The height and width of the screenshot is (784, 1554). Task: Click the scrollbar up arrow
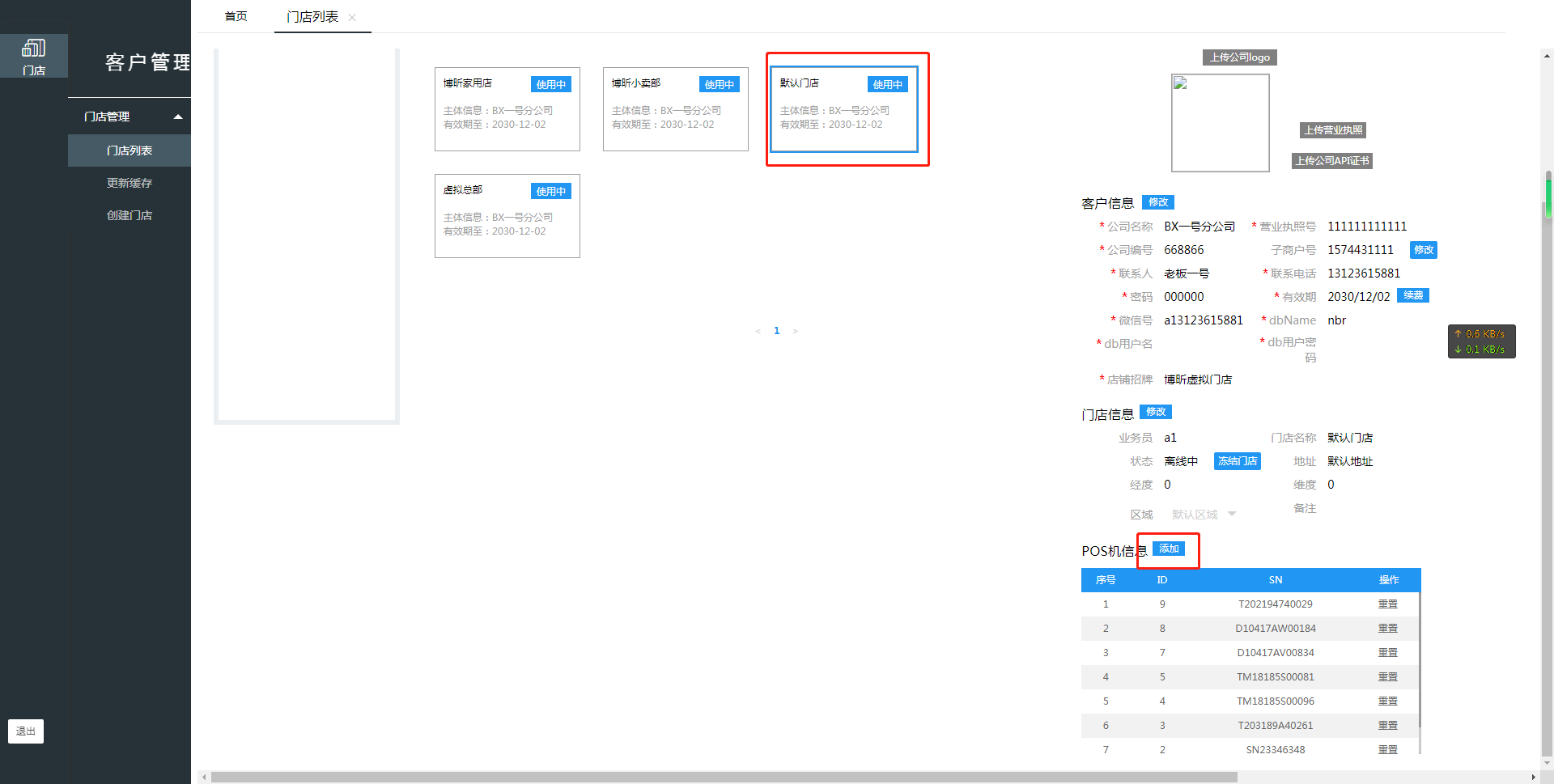[1548, 56]
